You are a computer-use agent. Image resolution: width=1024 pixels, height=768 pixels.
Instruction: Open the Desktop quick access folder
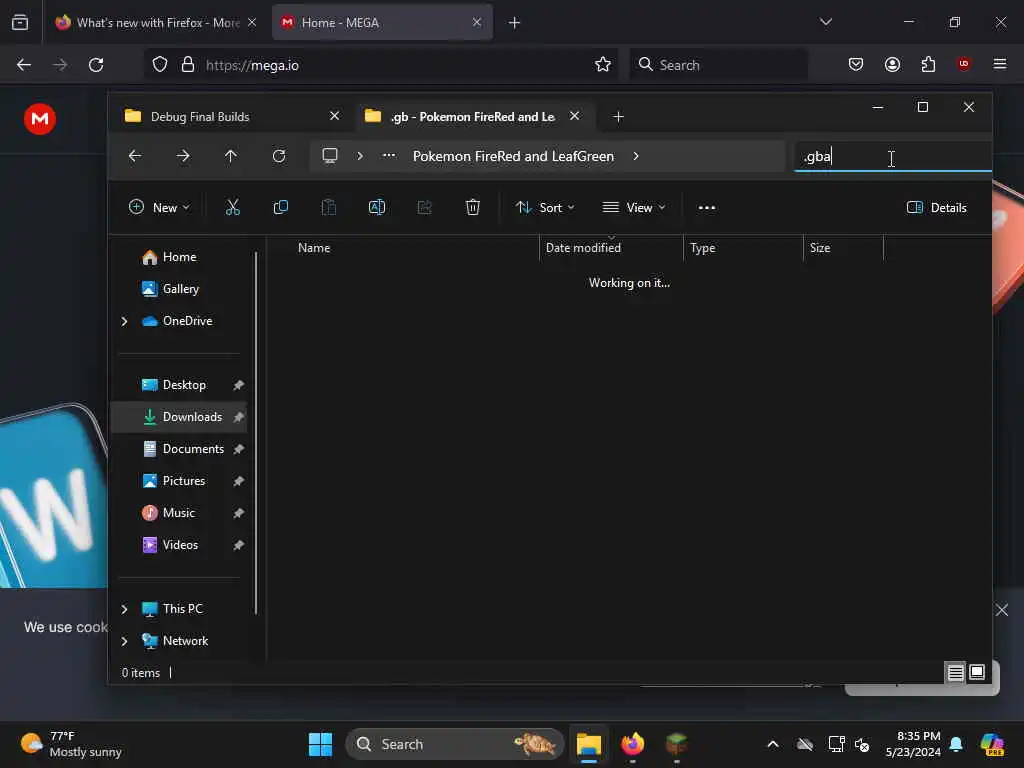click(182, 385)
